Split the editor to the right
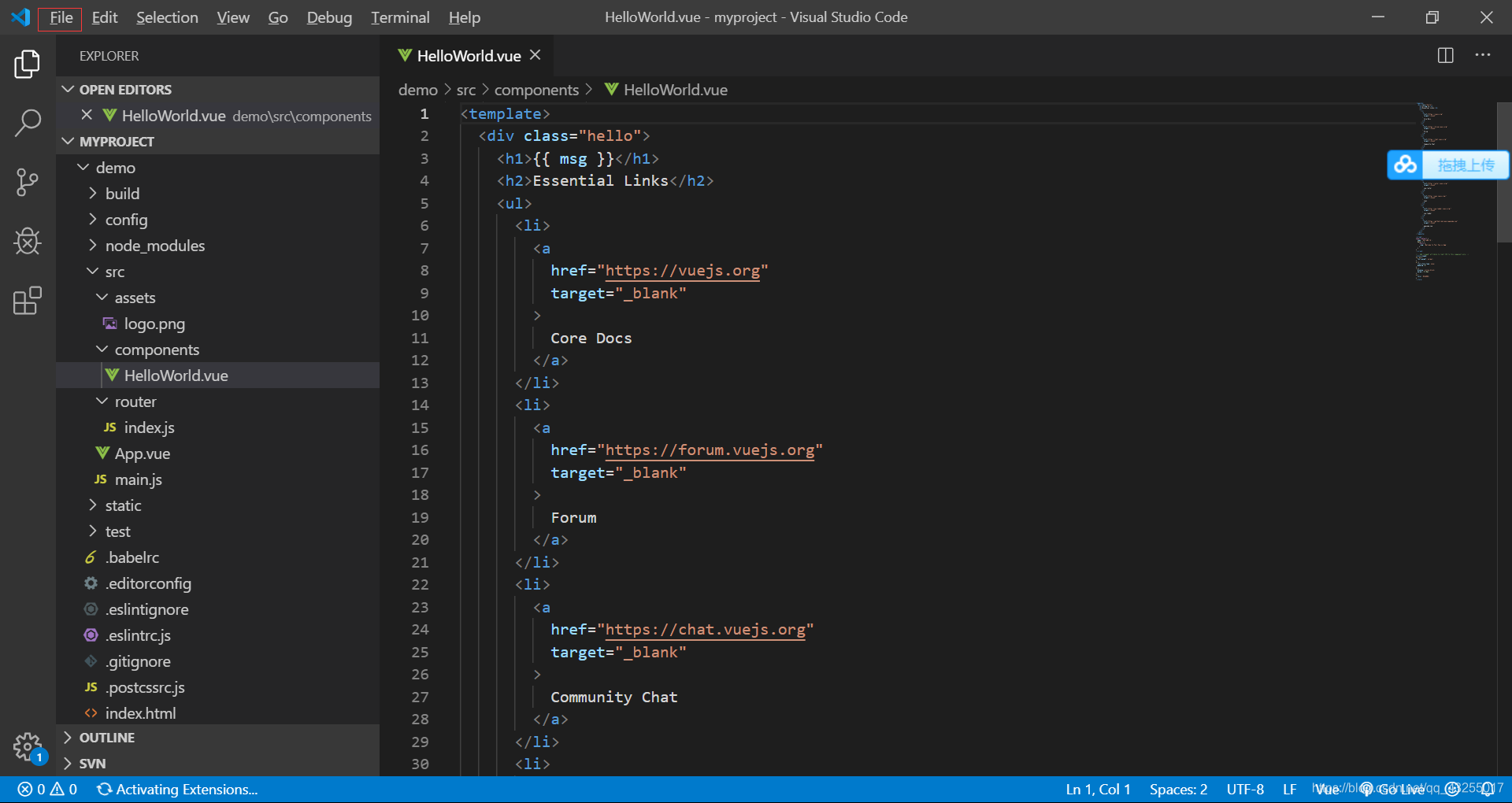 [x=1446, y=55]
